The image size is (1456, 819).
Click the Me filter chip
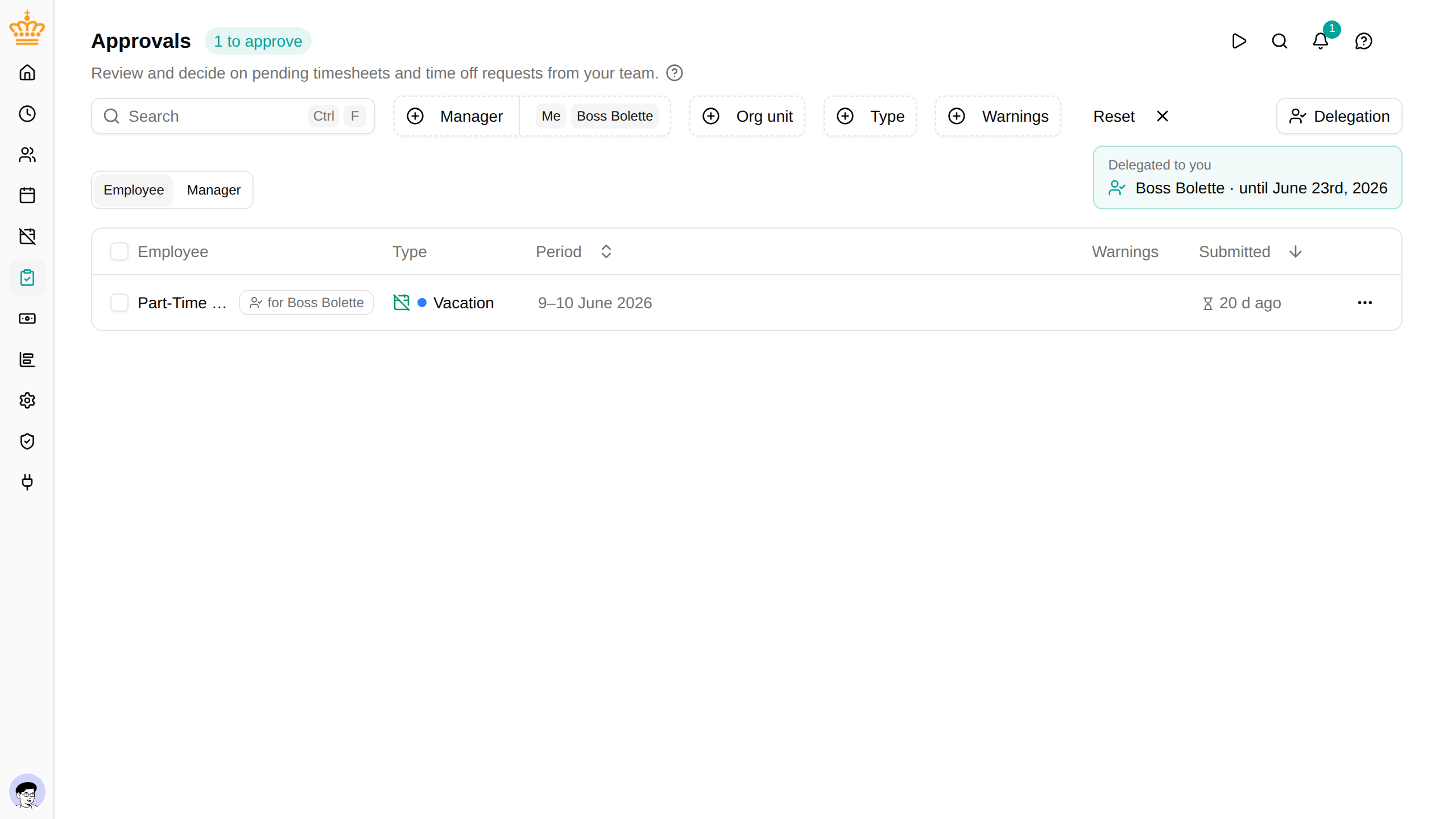551,116
